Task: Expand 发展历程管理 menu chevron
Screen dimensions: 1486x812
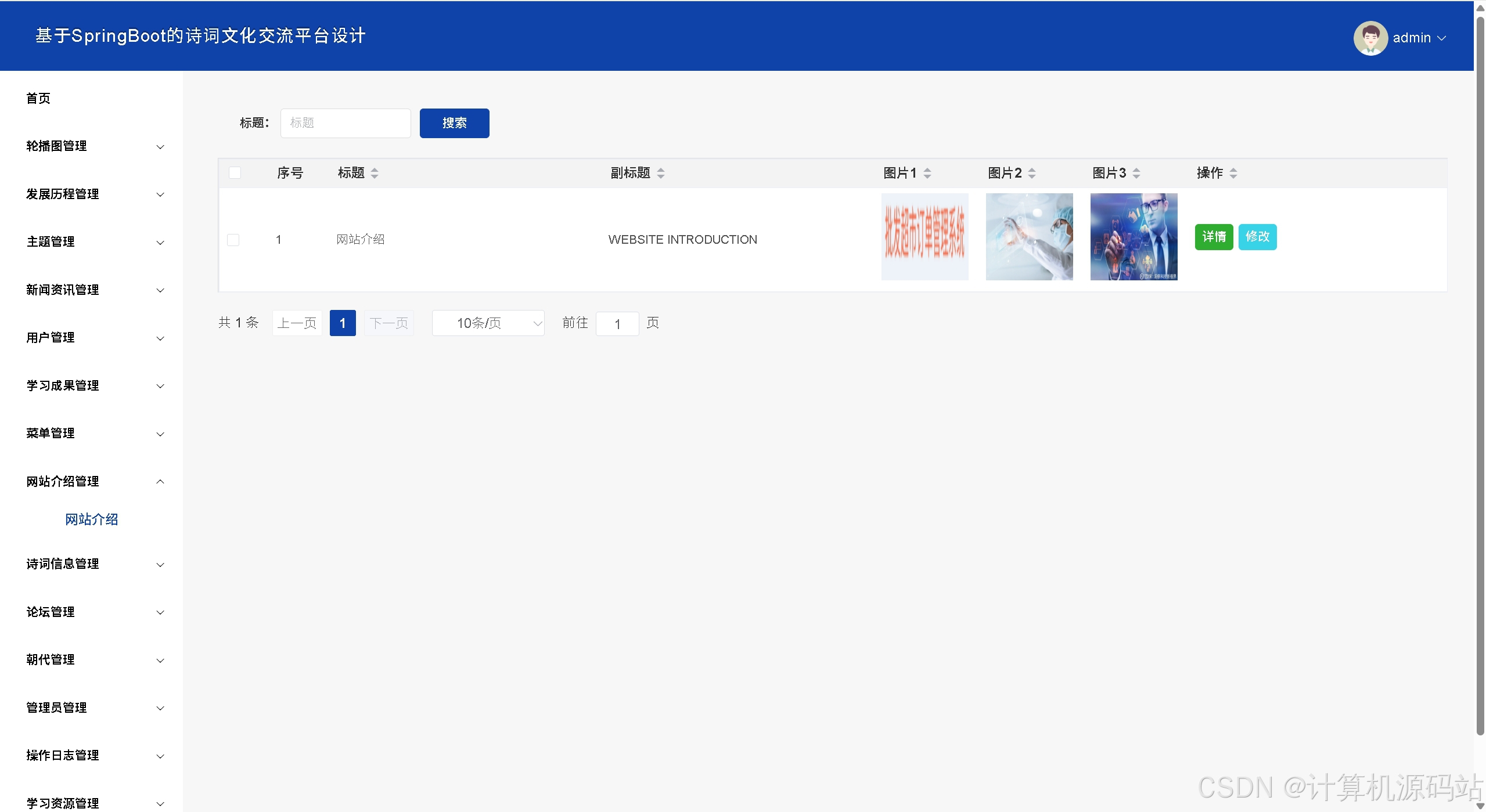Action: [160, 194]
